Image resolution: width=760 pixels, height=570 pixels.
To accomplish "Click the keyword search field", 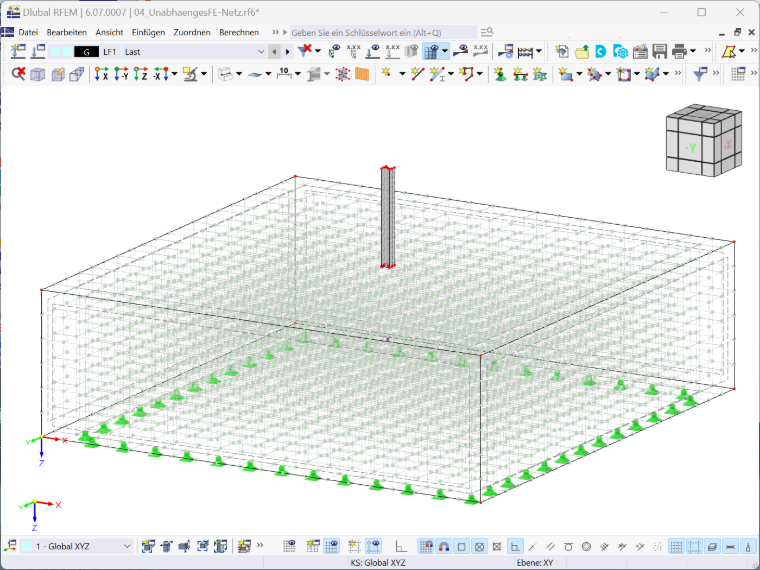I will (383, 32).
